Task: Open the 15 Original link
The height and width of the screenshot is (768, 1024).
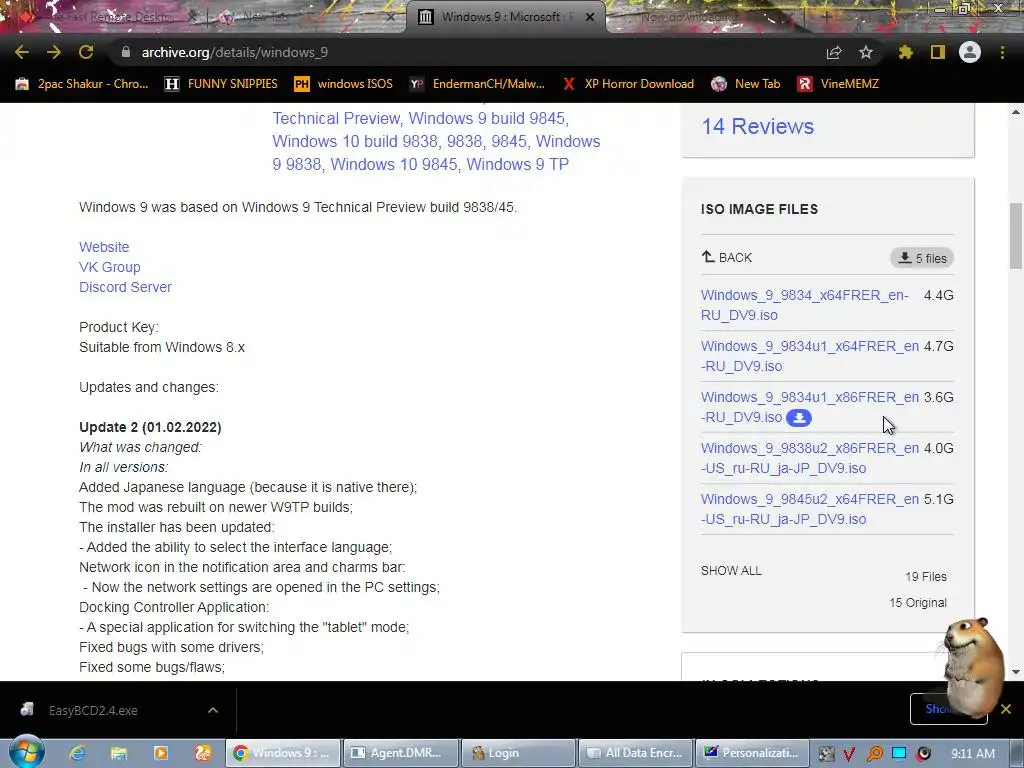Action: pos(918,603)
